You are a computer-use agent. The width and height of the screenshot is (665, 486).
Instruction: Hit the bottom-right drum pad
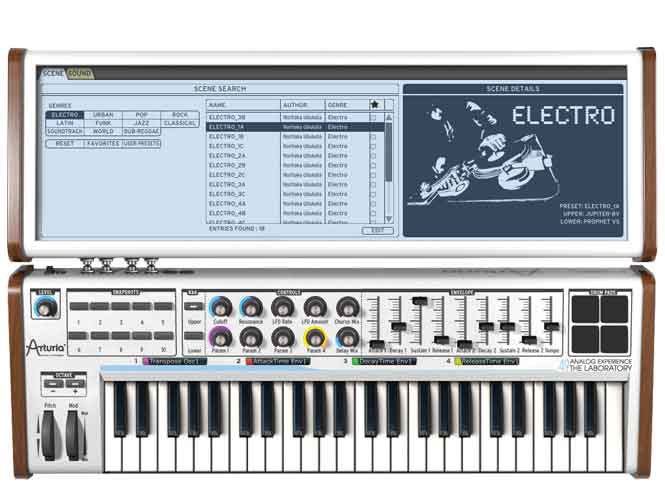(614, 339)
